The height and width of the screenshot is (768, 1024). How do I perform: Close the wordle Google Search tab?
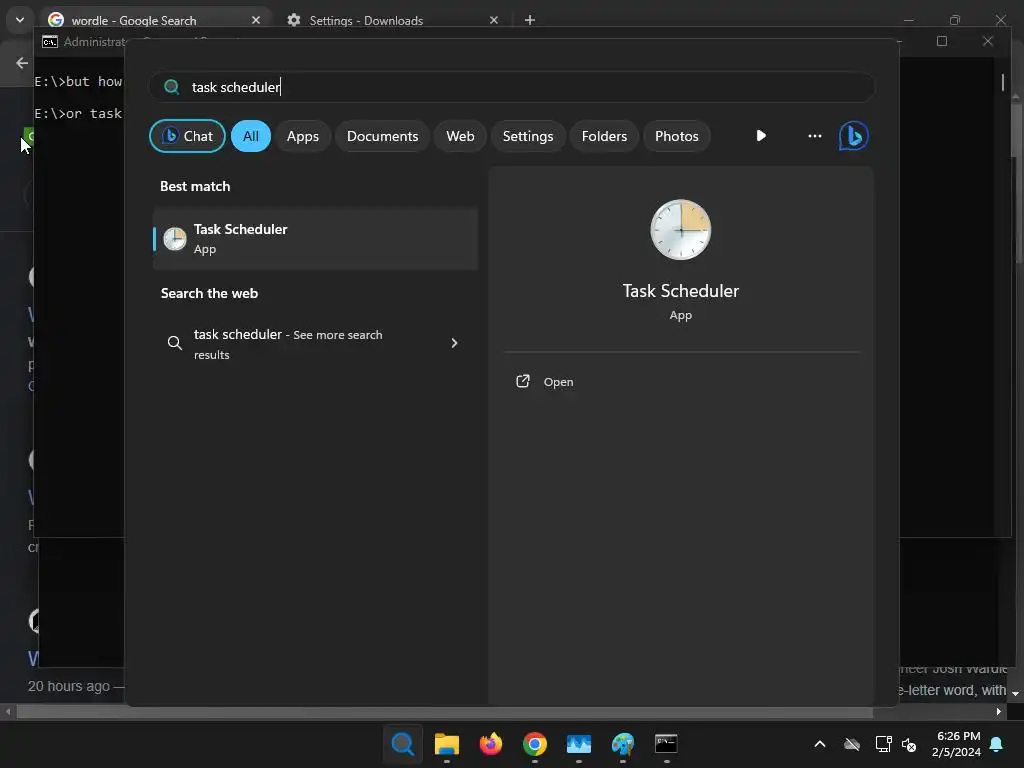[256, 20]
